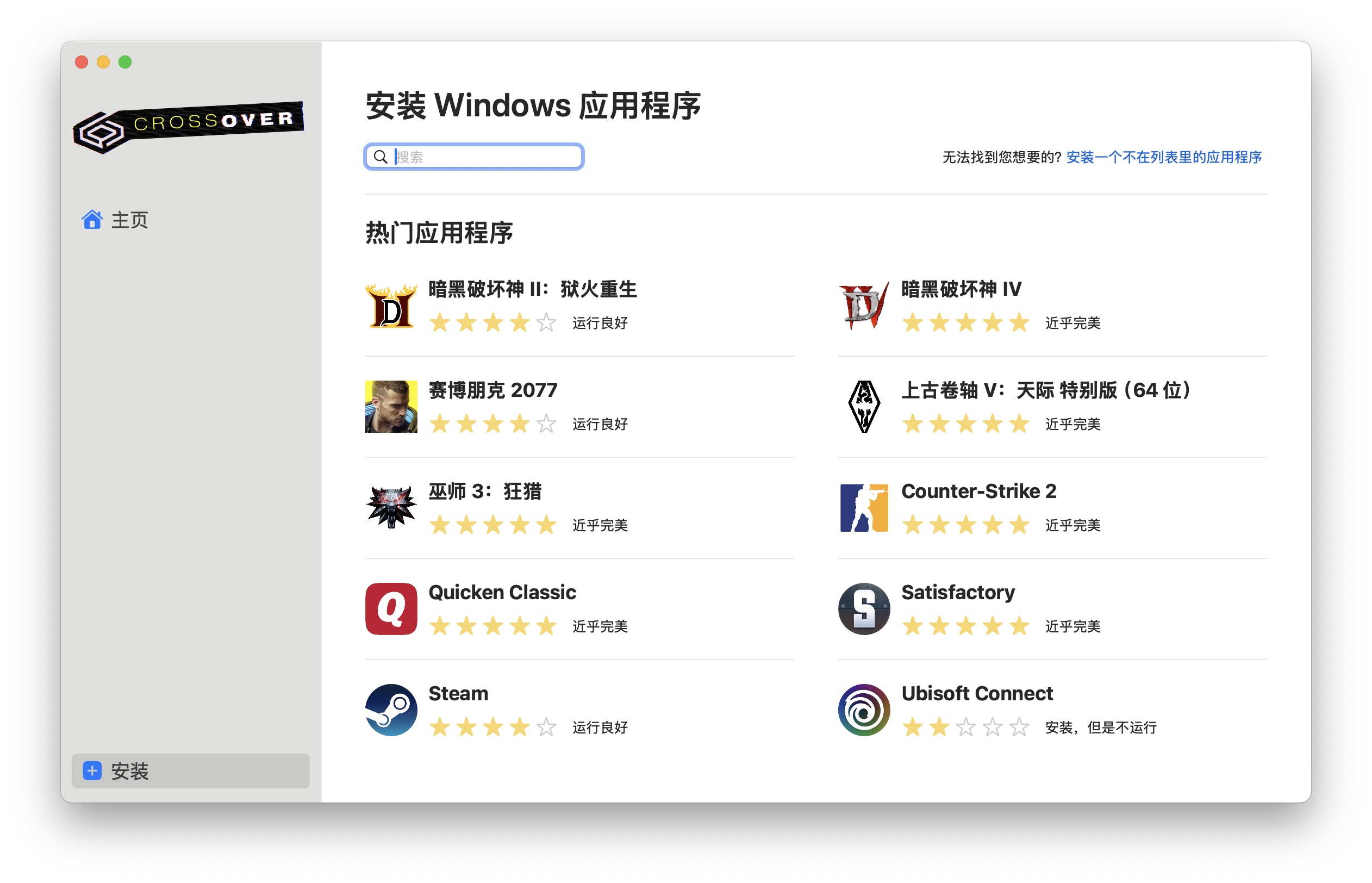Viewport: 1372px width, 883px height.
Task: Click the Steam logo icon
Action: tap(391, 710)
